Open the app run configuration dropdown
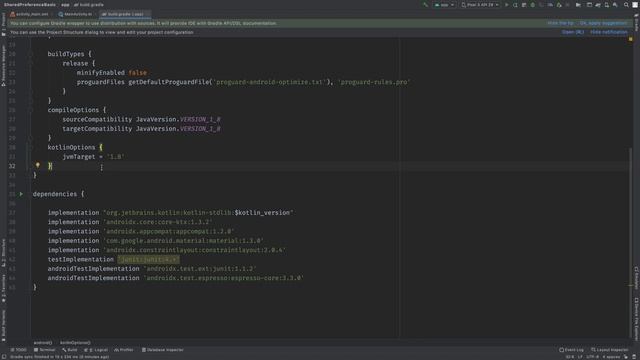Viewport: 640px width, 360px height. tap(444, 5)
